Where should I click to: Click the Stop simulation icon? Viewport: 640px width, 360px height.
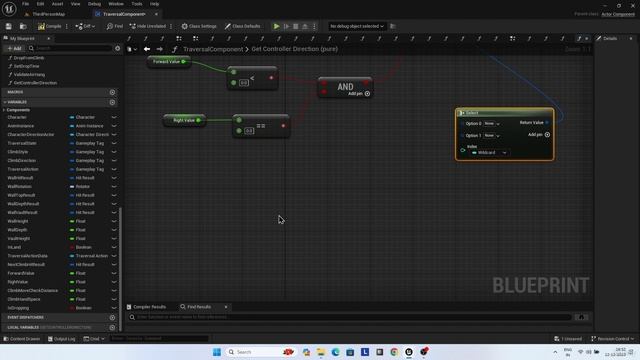[x=296, y=26]
